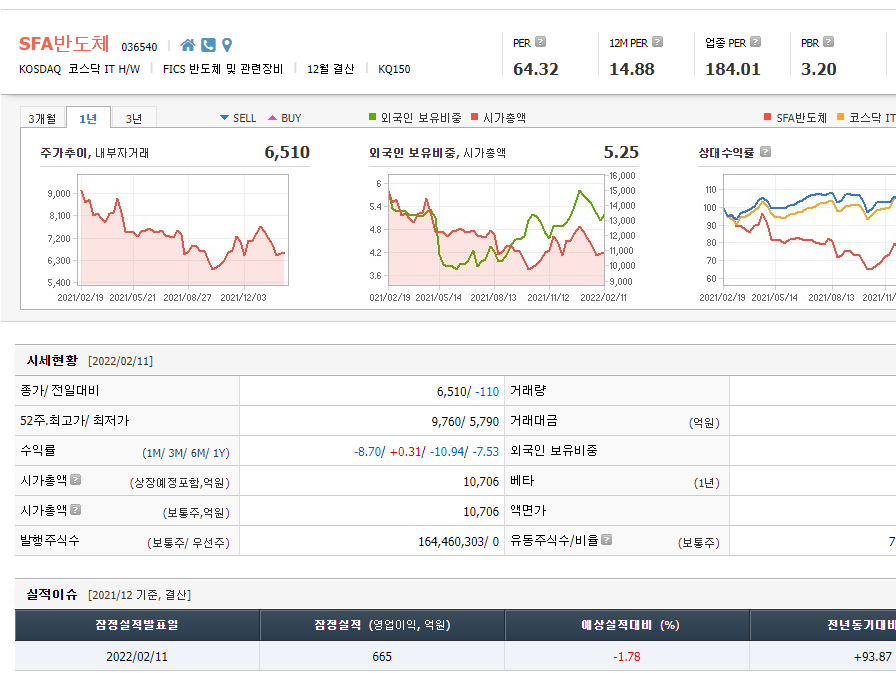The width and height of the screenshot is (896, 673).
Task: Click the 실적이슈 section header
Action: coord(51,595)
